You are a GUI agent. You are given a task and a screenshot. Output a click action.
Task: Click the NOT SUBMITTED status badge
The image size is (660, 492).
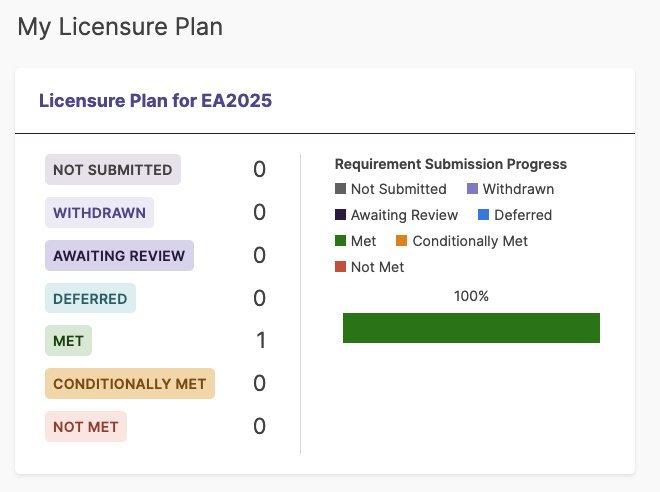point(113,170)
